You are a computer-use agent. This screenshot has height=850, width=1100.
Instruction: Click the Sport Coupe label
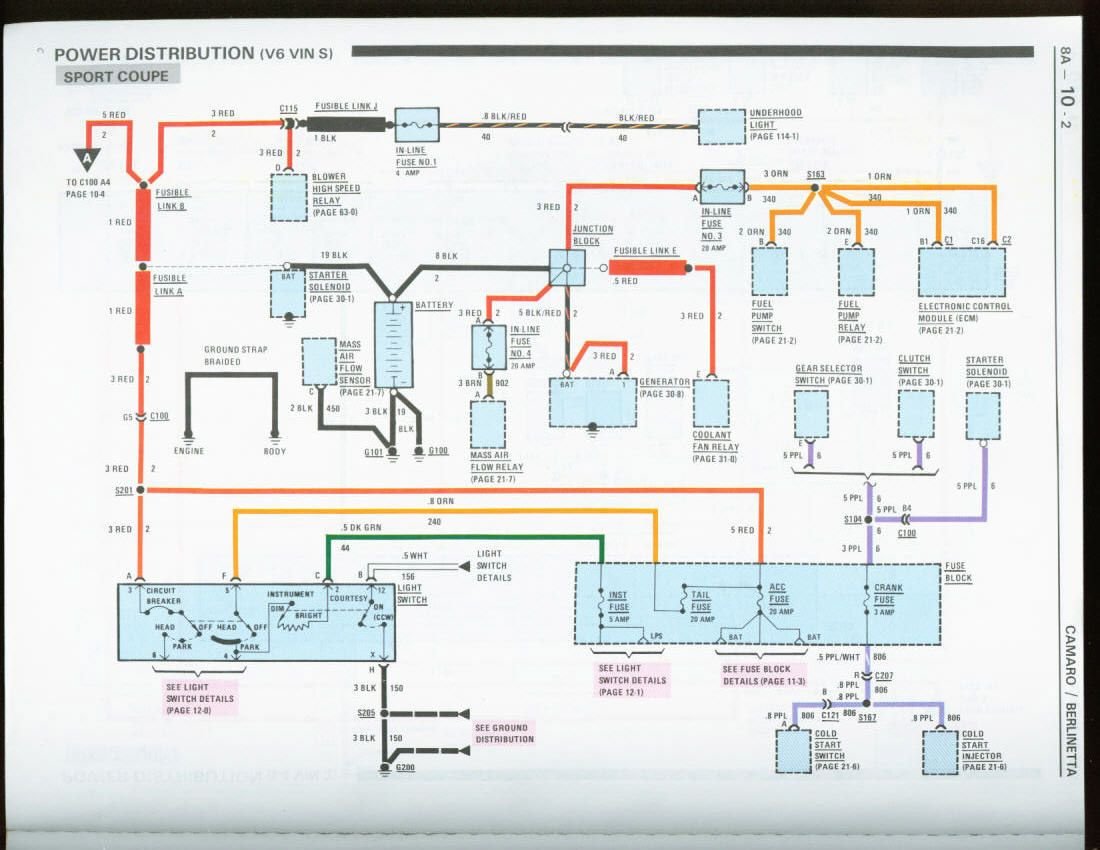(x=118, y=76)
